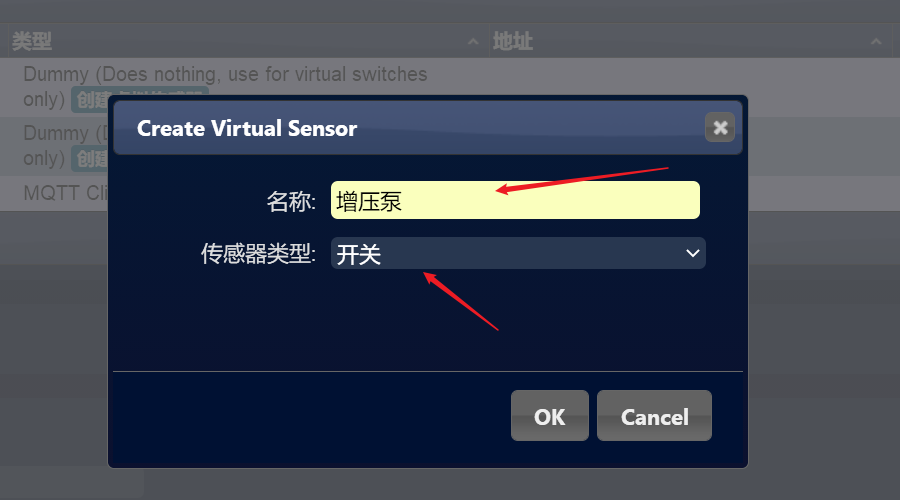Viewport: 900px width, 500px height.
Task: Open the 传感器类型 dropdown showing 开关
Action: pyautogui.click(x=518, y=253)
